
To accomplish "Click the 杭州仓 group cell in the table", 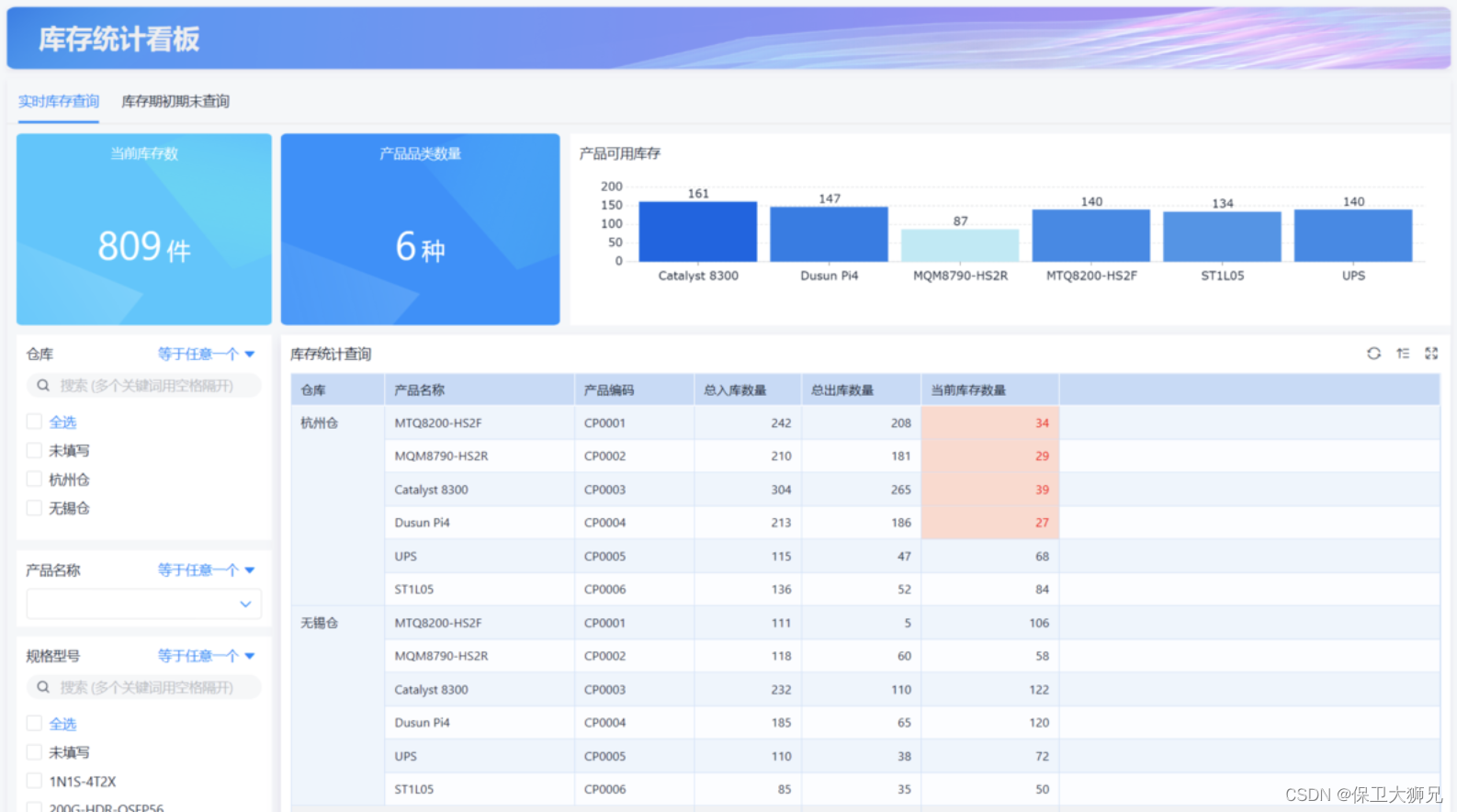I will [x=338, y=505].
